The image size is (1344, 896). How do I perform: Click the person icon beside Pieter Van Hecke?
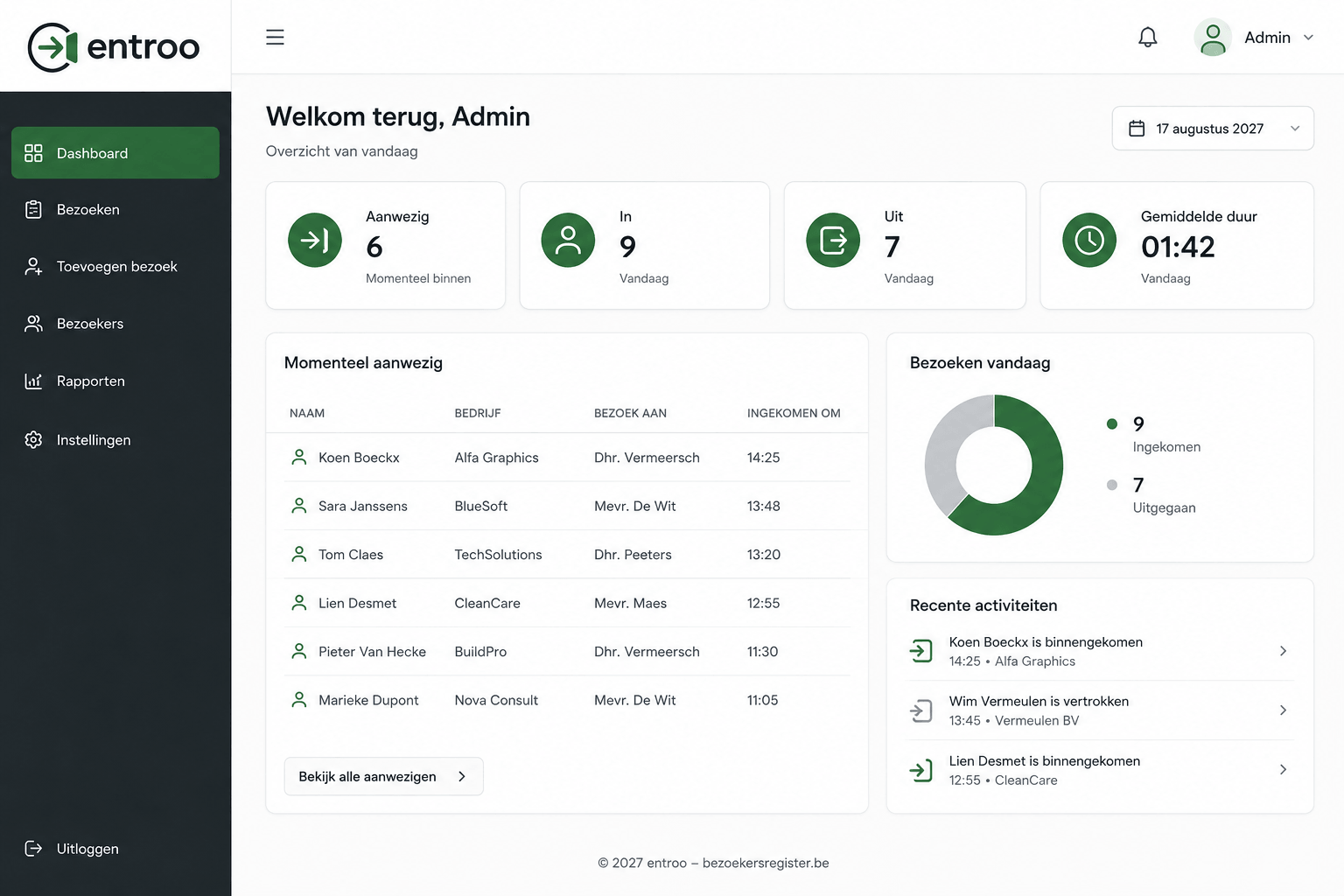(299, 651)
